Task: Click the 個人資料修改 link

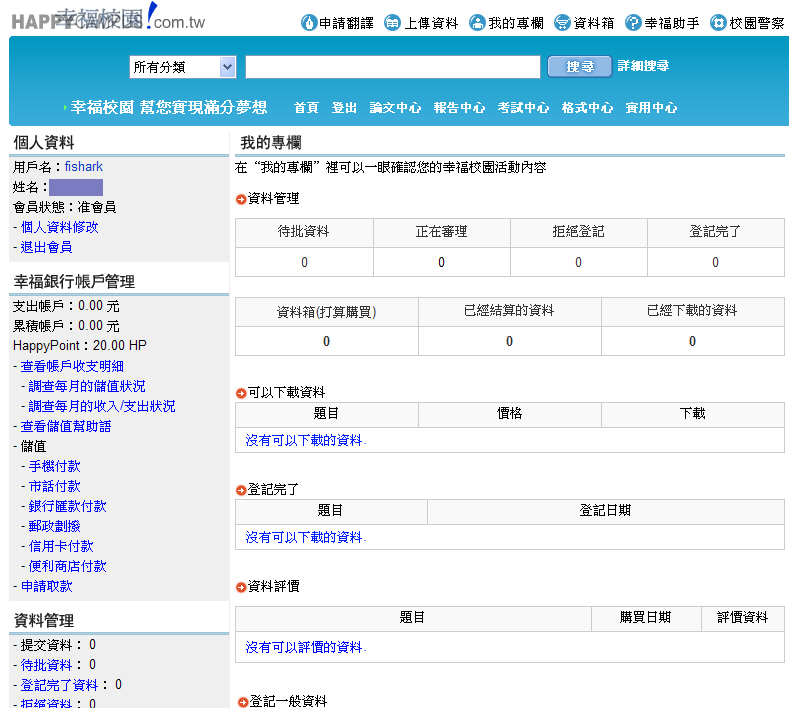Action: click(59, 227)
